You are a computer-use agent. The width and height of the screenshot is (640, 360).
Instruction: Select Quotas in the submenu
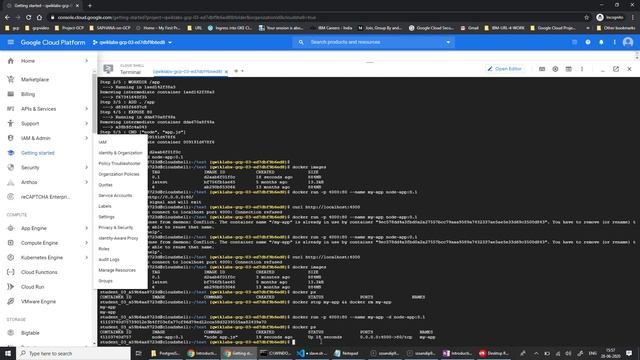(x=105, y=185)
